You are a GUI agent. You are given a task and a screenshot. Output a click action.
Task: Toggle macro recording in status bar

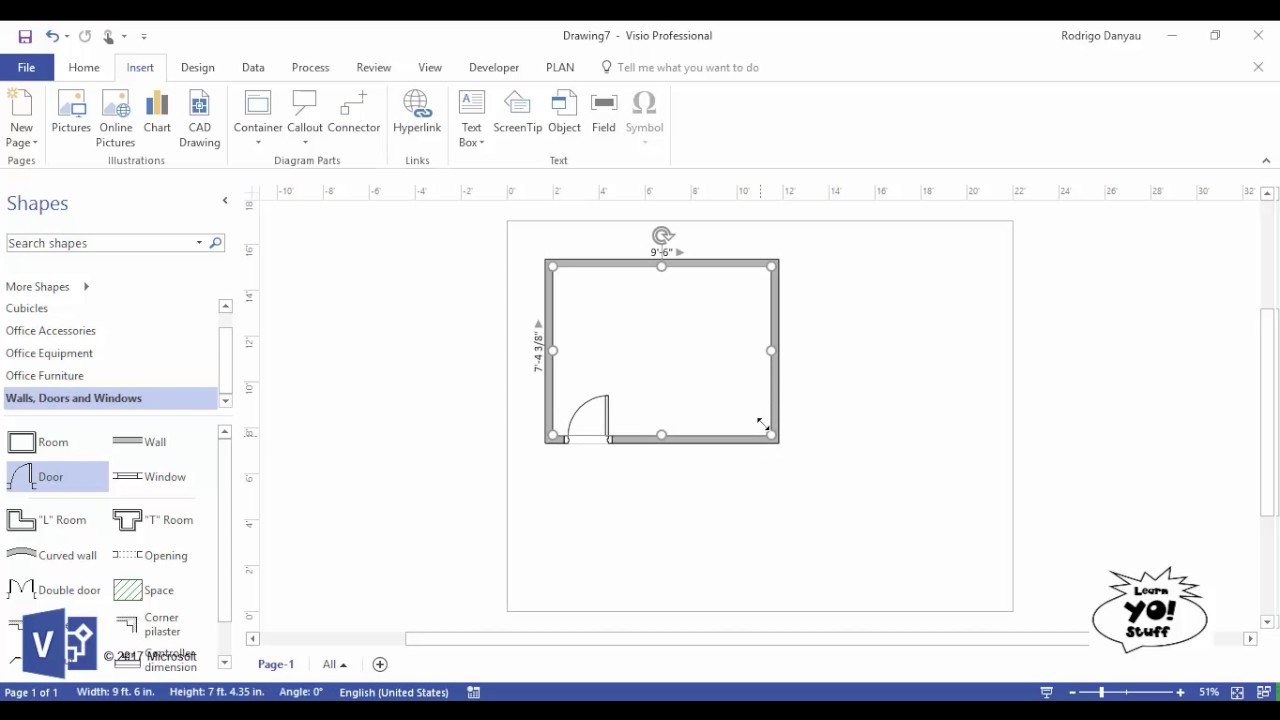click(474, 692)
